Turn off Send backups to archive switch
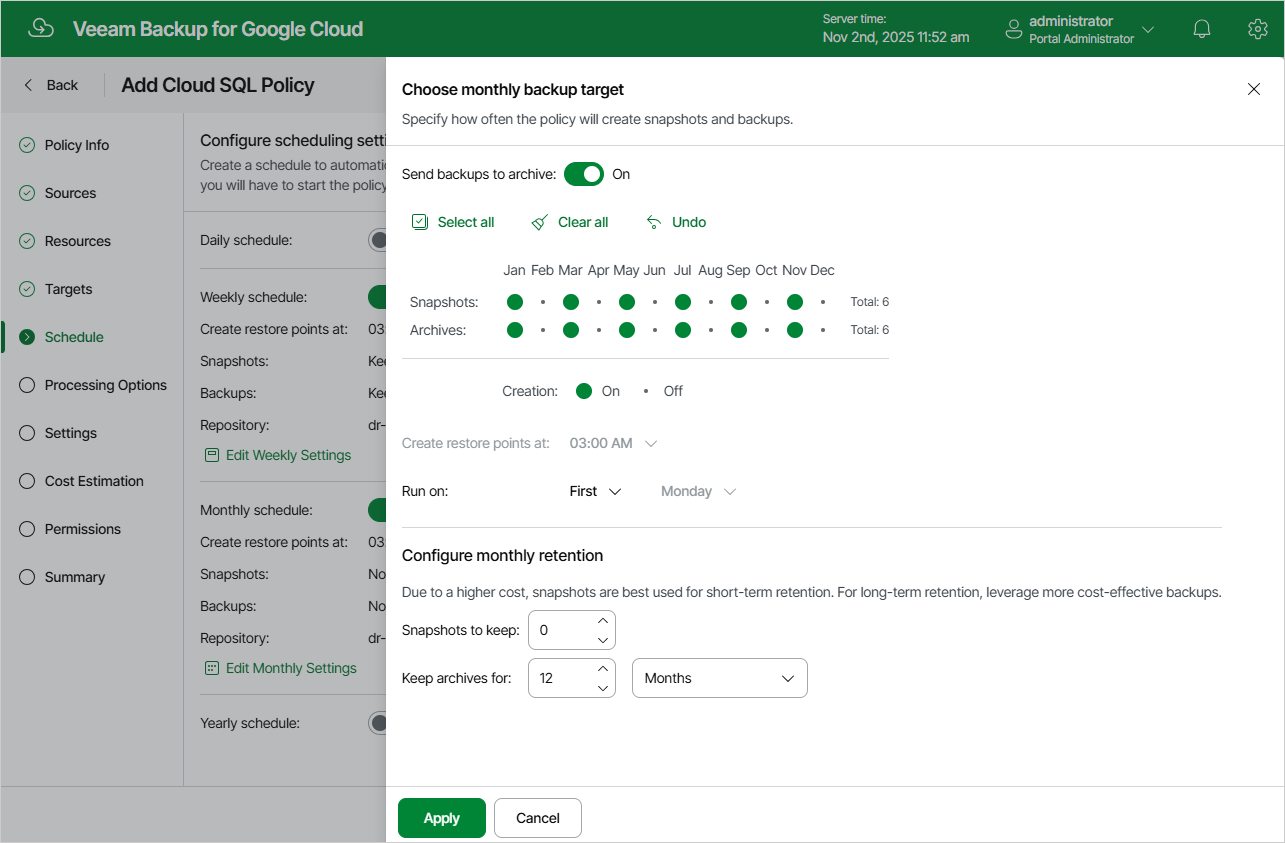The height and width of the screenshot is (843, 1285). click(584, 174)
